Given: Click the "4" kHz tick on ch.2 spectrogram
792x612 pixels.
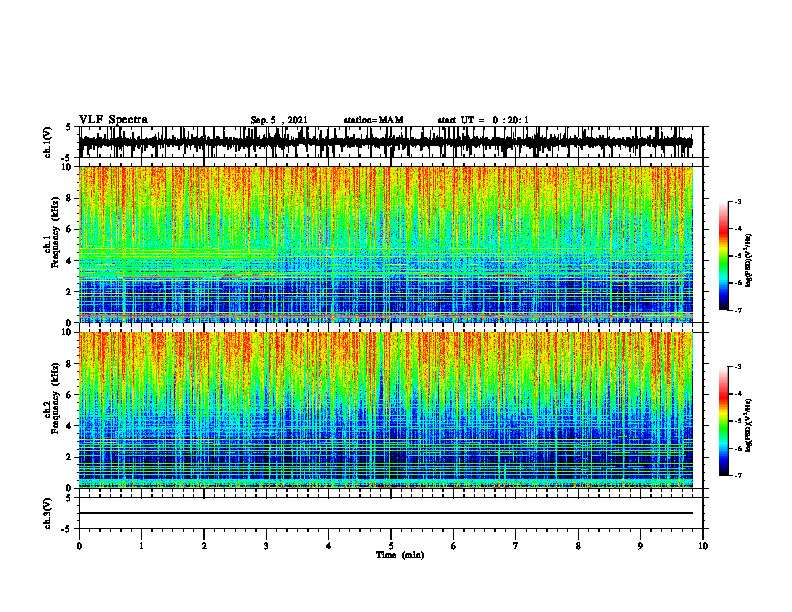Looking at the screenshot, I should (x=70, y=427).
